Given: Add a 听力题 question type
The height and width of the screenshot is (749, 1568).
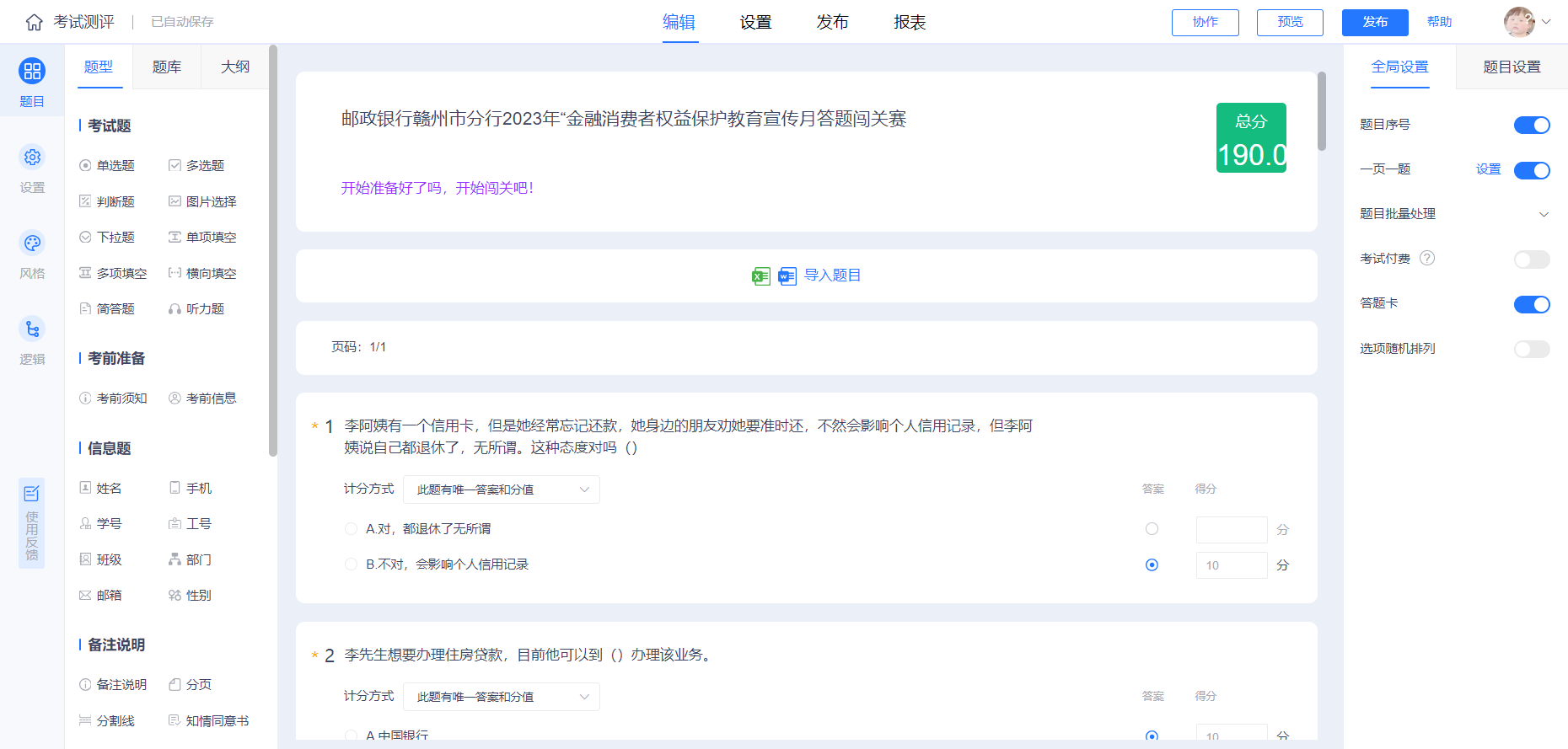Looking at the screenshot, I should 196,309.
